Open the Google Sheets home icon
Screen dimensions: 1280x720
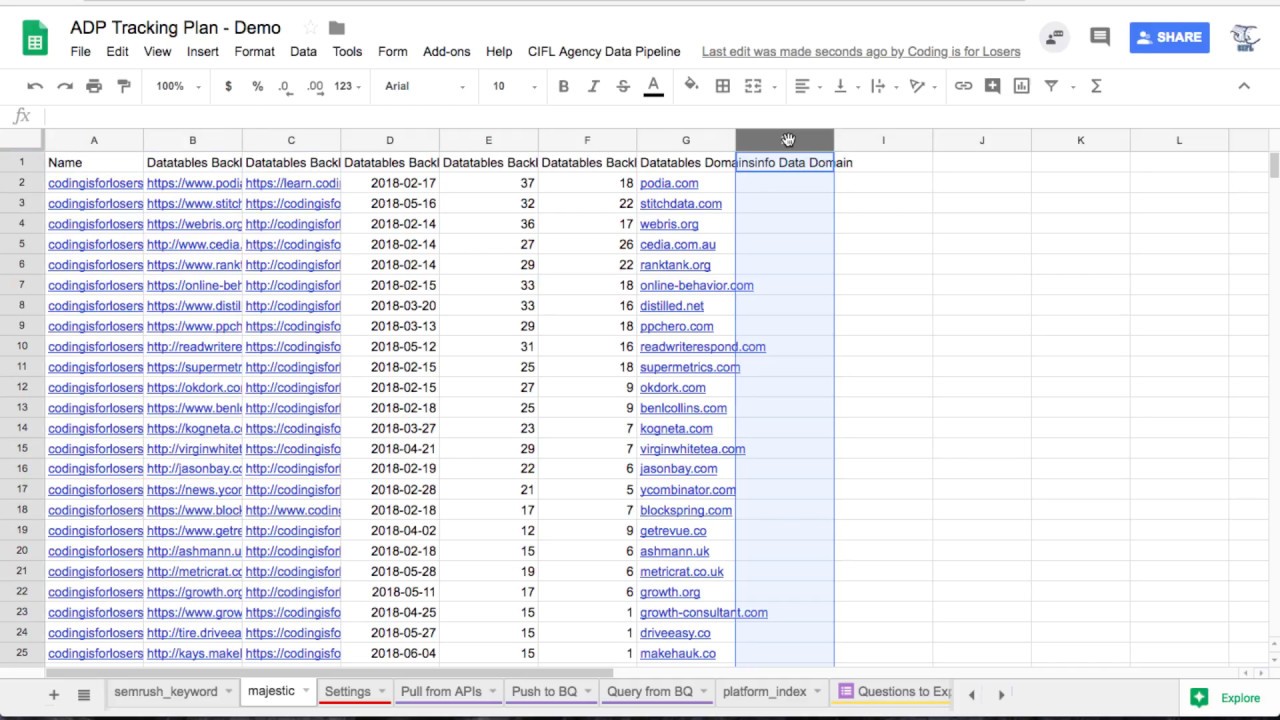click(x=35, y=40)
